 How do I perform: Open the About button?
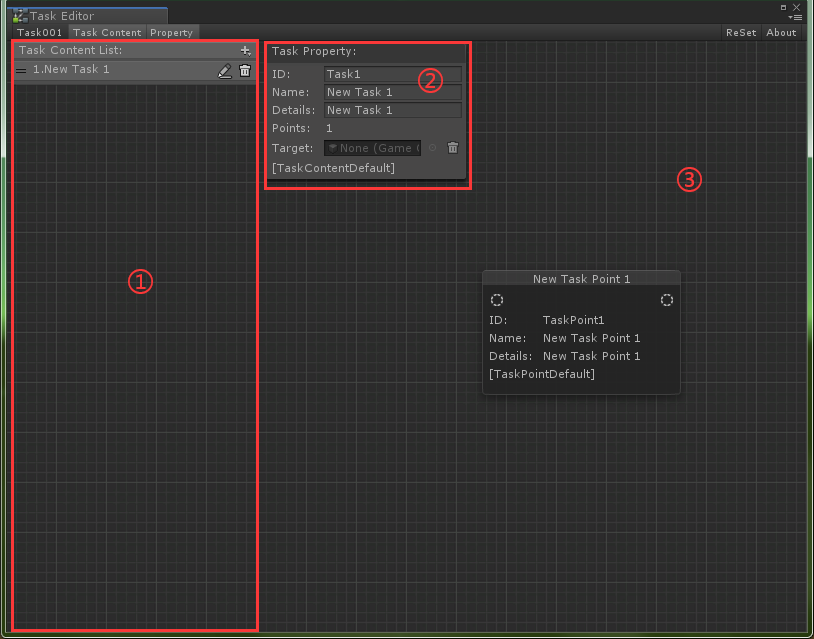click(x=781, y=32)
